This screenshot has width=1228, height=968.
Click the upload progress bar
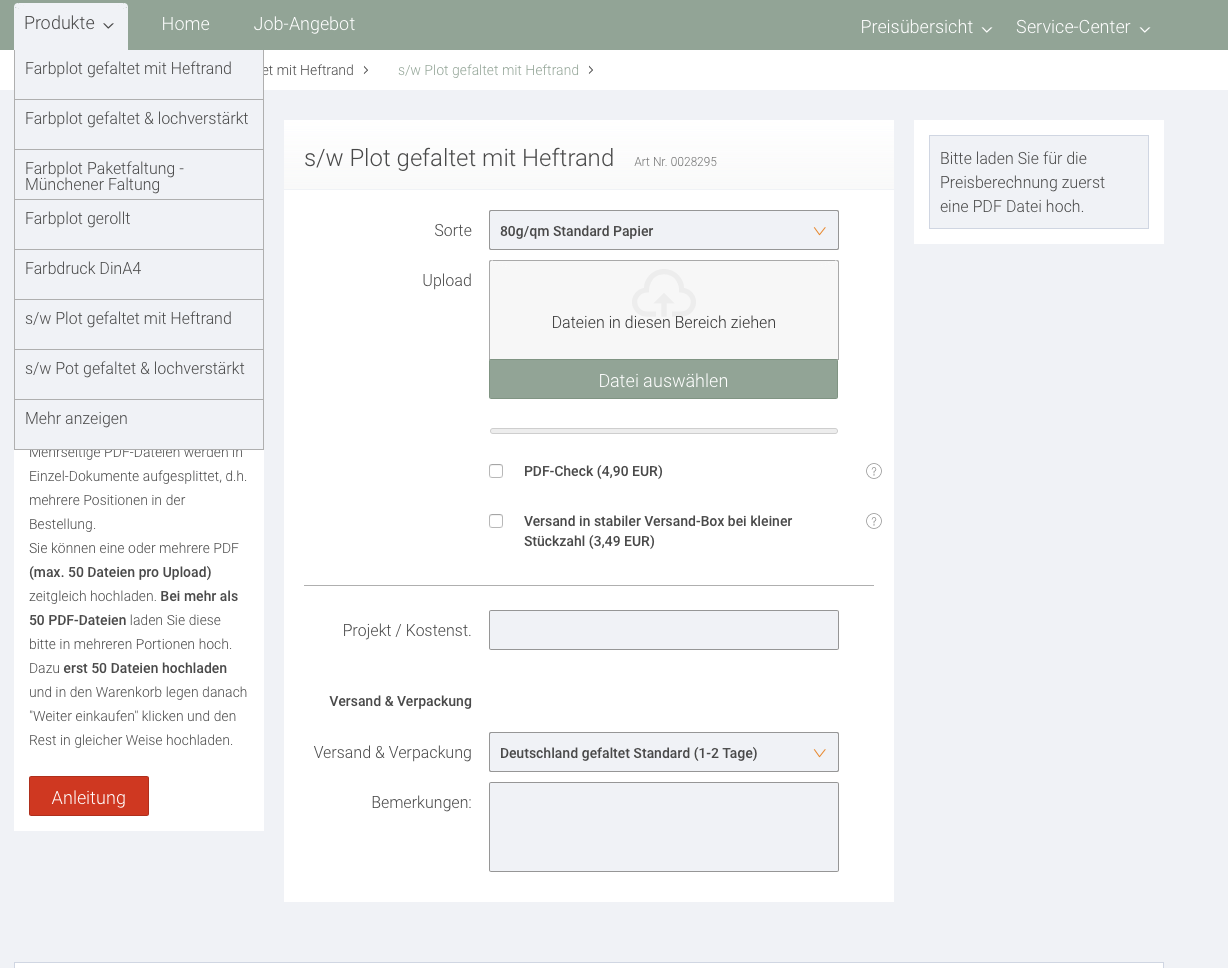663,431
